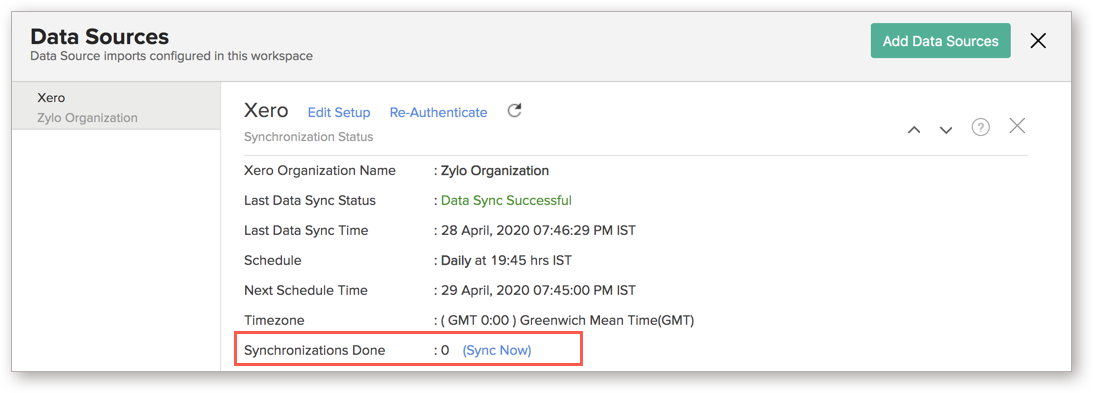
Task: Click the Re-Authenticate link
Action: click(x=438, y=113)
